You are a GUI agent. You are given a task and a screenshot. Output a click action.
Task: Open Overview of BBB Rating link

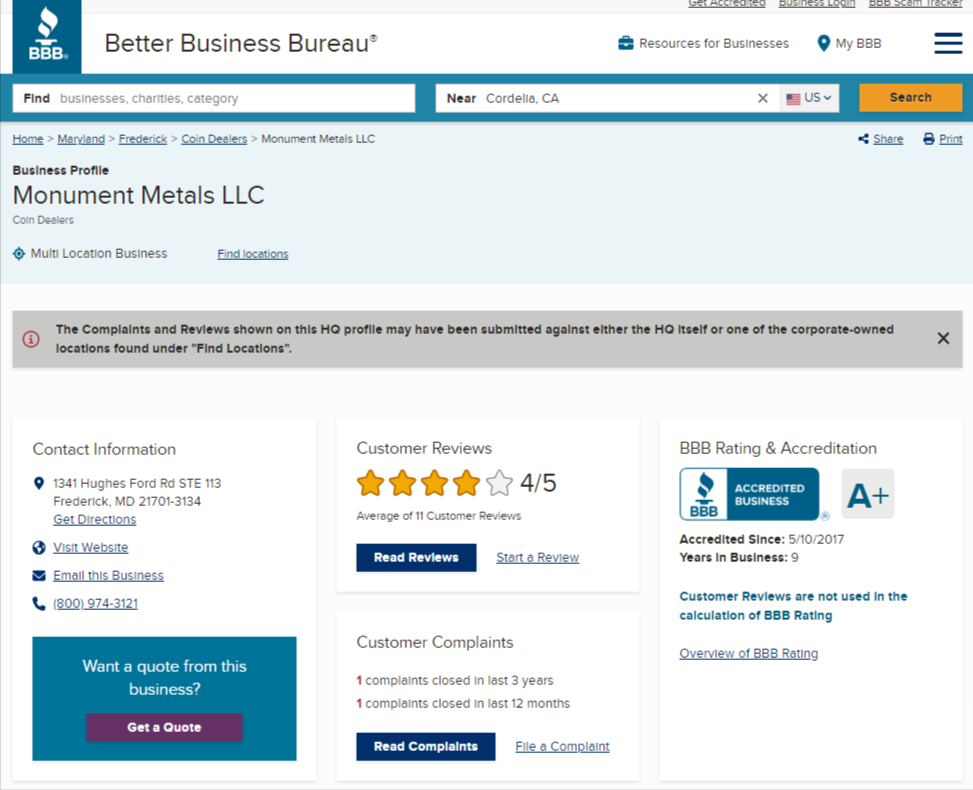point(748,653)
